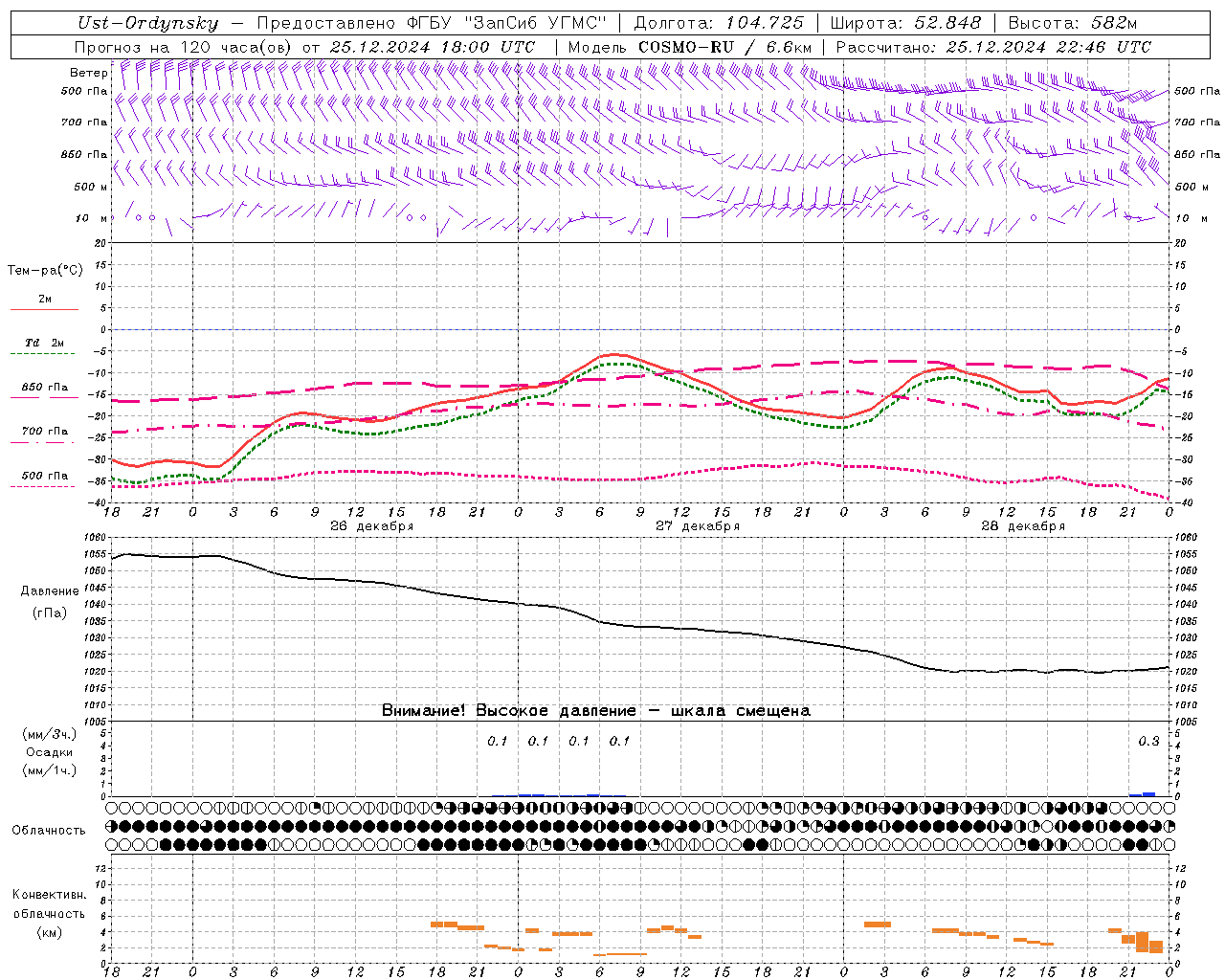The width and height of the screenshot is (1225, 980).
Task: Click 'Прогноз на 120 часа(ов)' forecast text
Action: (184, 47)
